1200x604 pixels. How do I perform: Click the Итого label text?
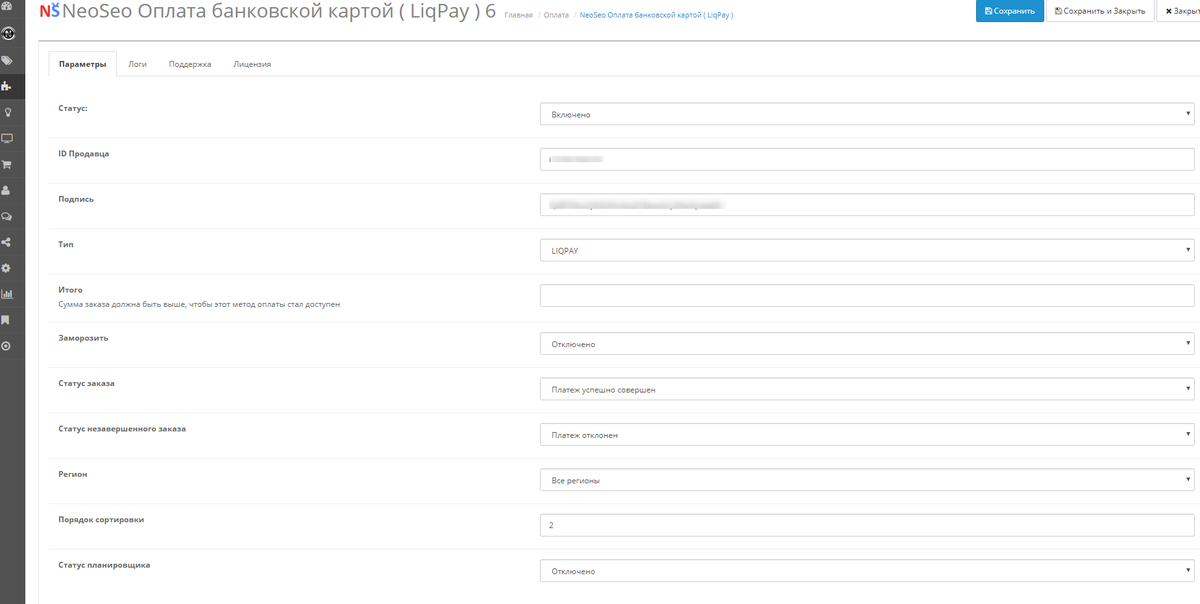pos(70,289)
